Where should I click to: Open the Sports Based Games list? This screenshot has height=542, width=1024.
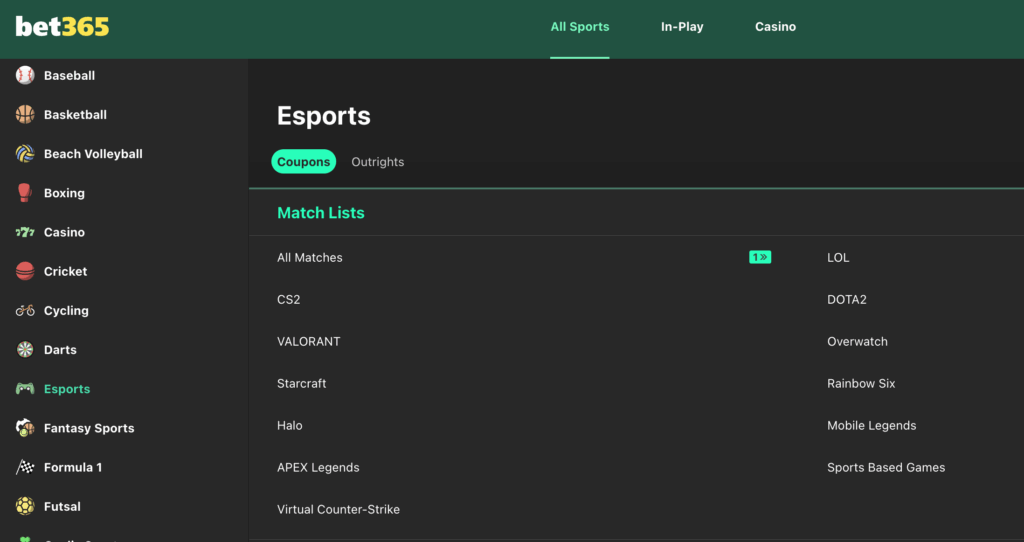pyautogui.click(x=886, y=468)
